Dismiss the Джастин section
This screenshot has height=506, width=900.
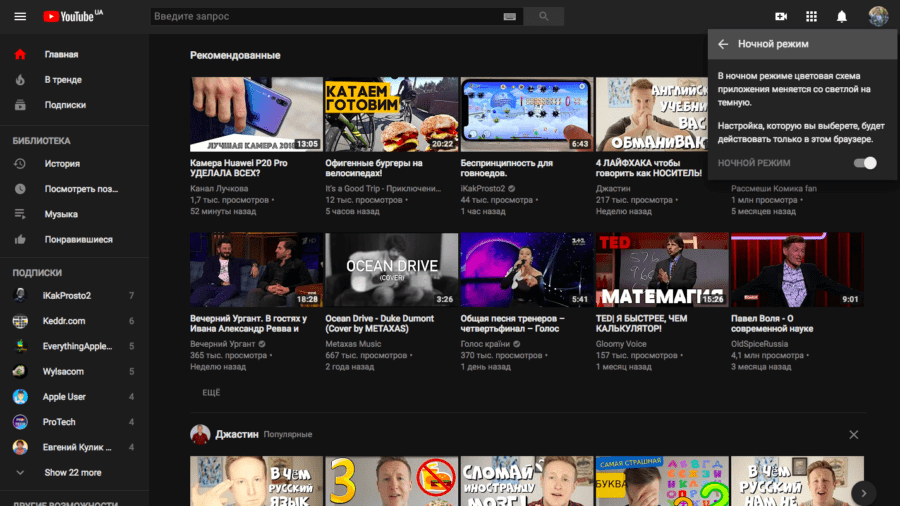(853, 434)
